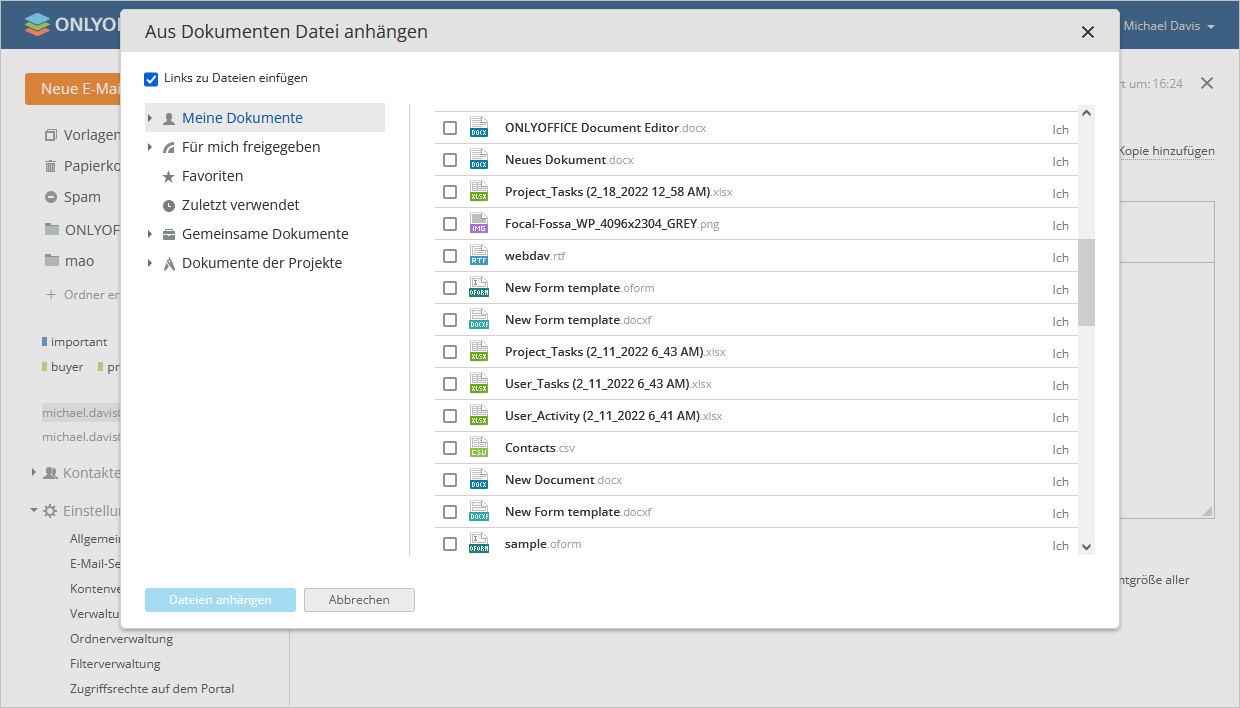
Task: Click DOCX icon of ONLYOFFICE Document Editor file
Action: (x=479, y=128)
